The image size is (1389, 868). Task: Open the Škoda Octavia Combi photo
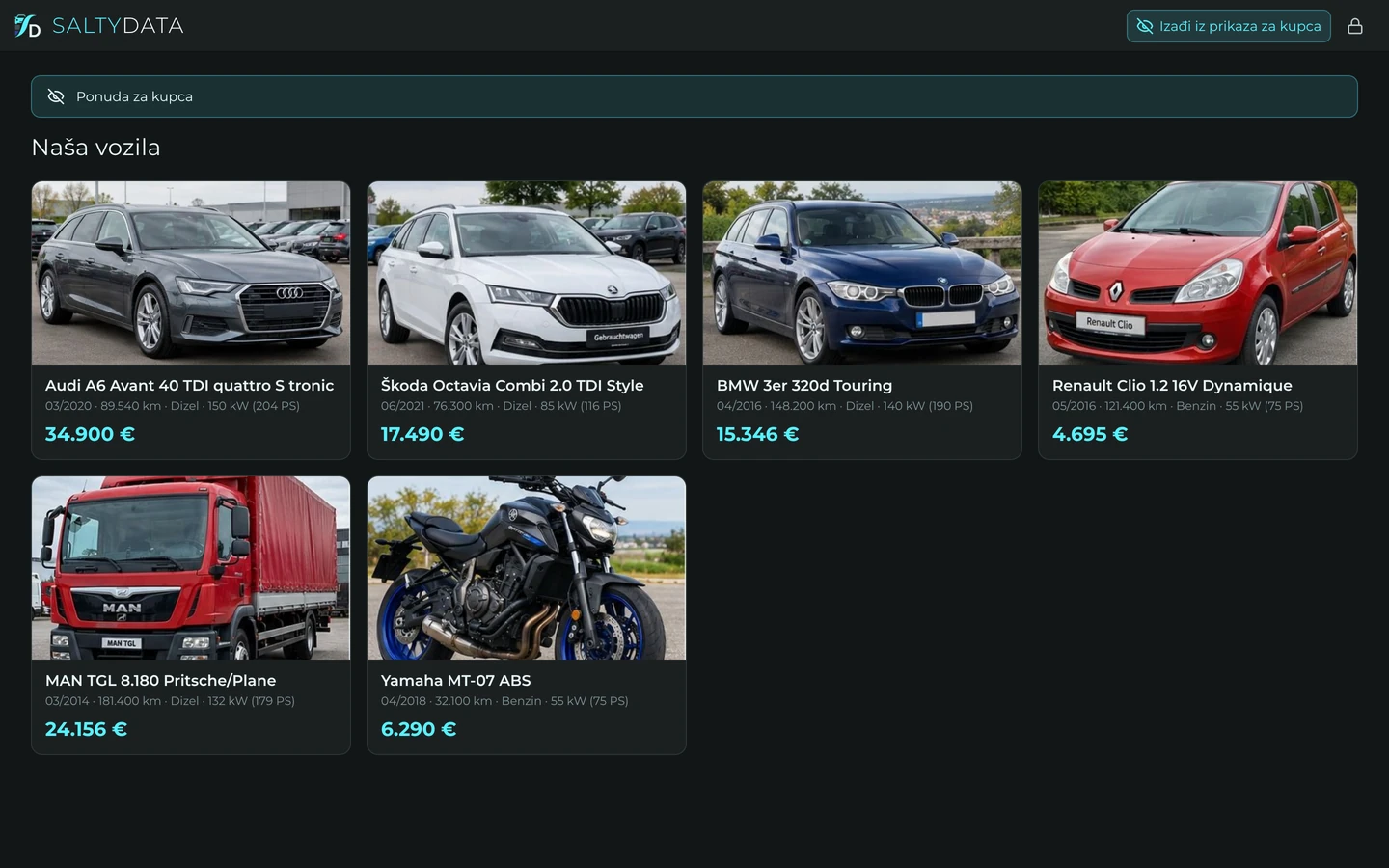[527, 273]
